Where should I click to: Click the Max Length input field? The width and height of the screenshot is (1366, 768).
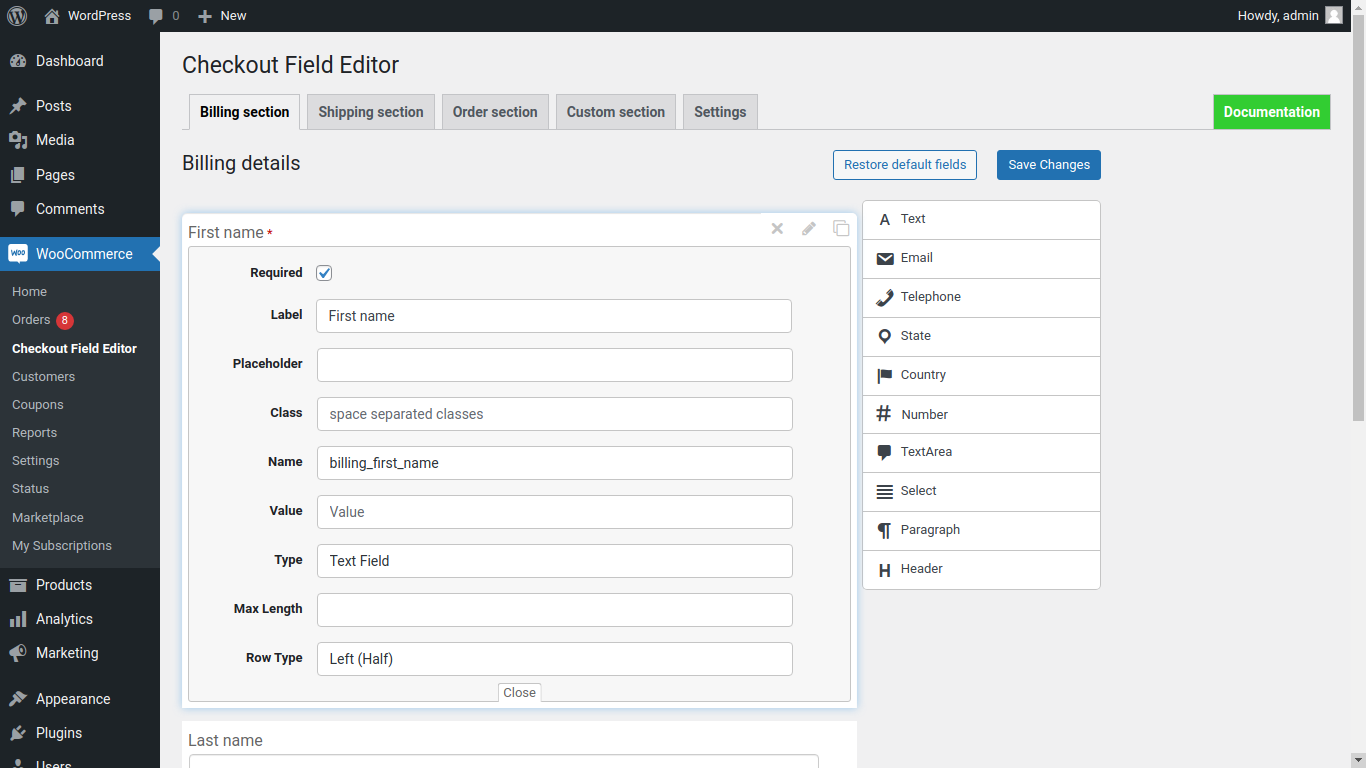click(555, 610)
